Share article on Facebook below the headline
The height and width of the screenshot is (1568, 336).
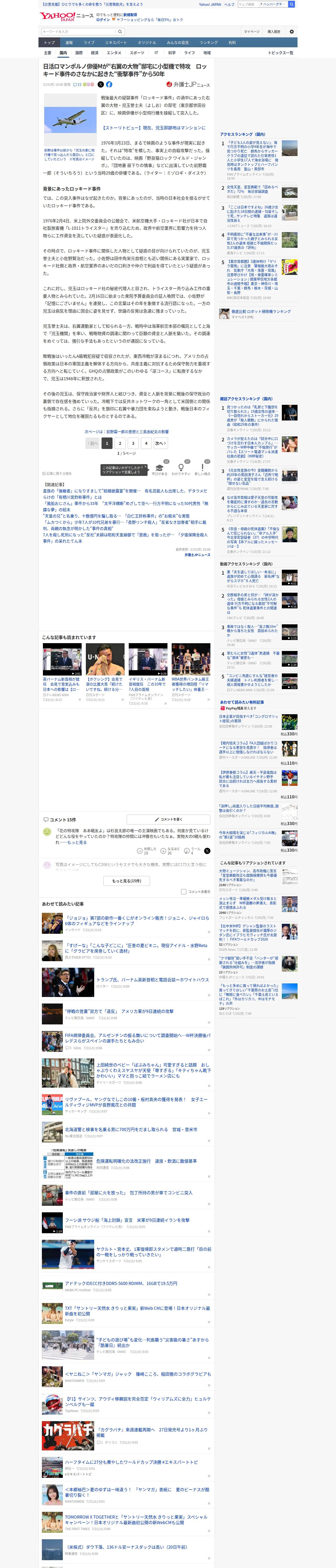click(x=109, y=85)
